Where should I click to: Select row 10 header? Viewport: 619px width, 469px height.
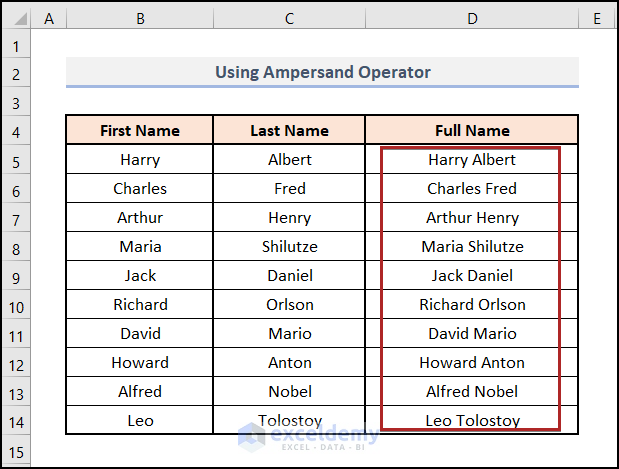tap(17, 305)
